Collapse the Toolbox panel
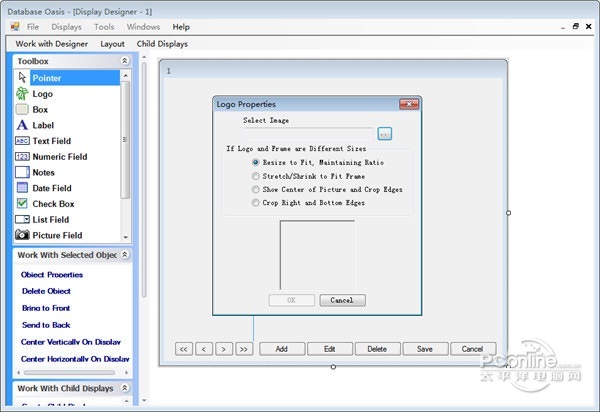600x412 pixels. [124, 61]
